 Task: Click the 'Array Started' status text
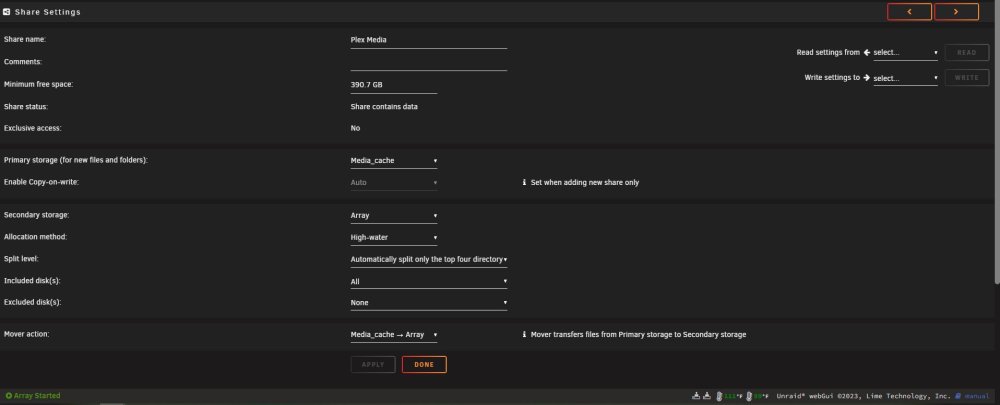point(37,396)
